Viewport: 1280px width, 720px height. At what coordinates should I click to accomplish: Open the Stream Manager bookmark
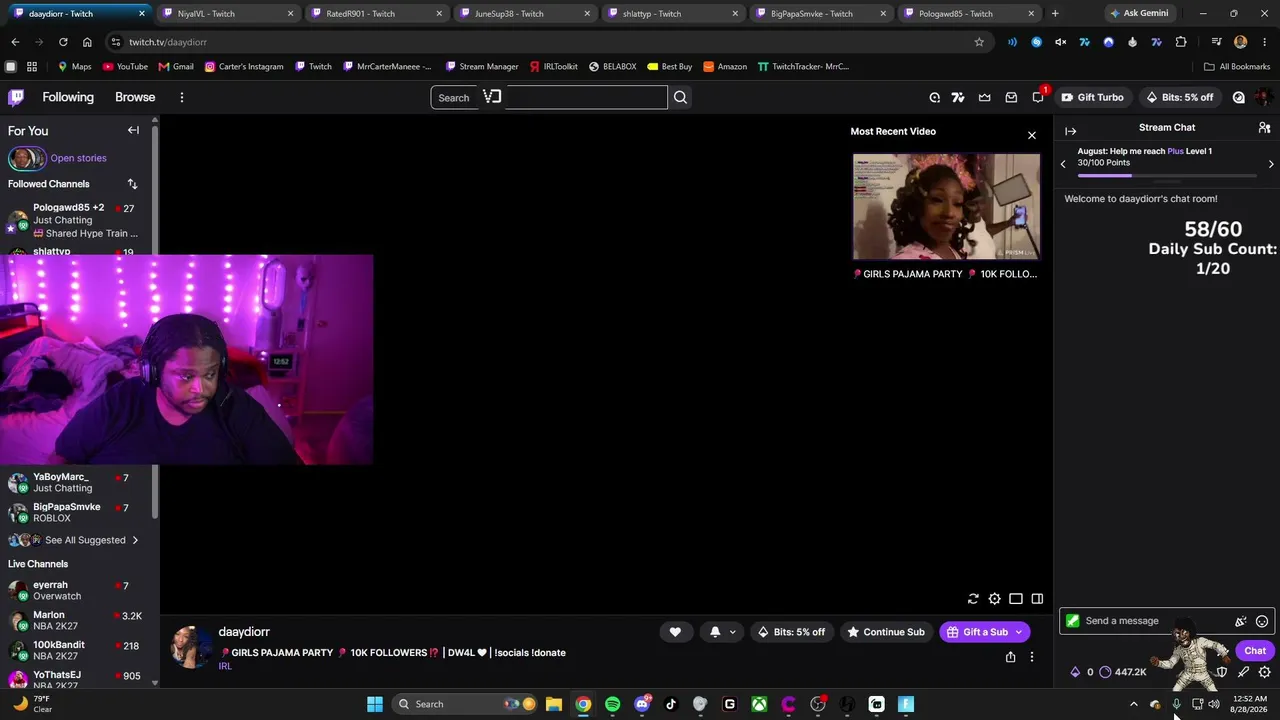click(481, 67)
